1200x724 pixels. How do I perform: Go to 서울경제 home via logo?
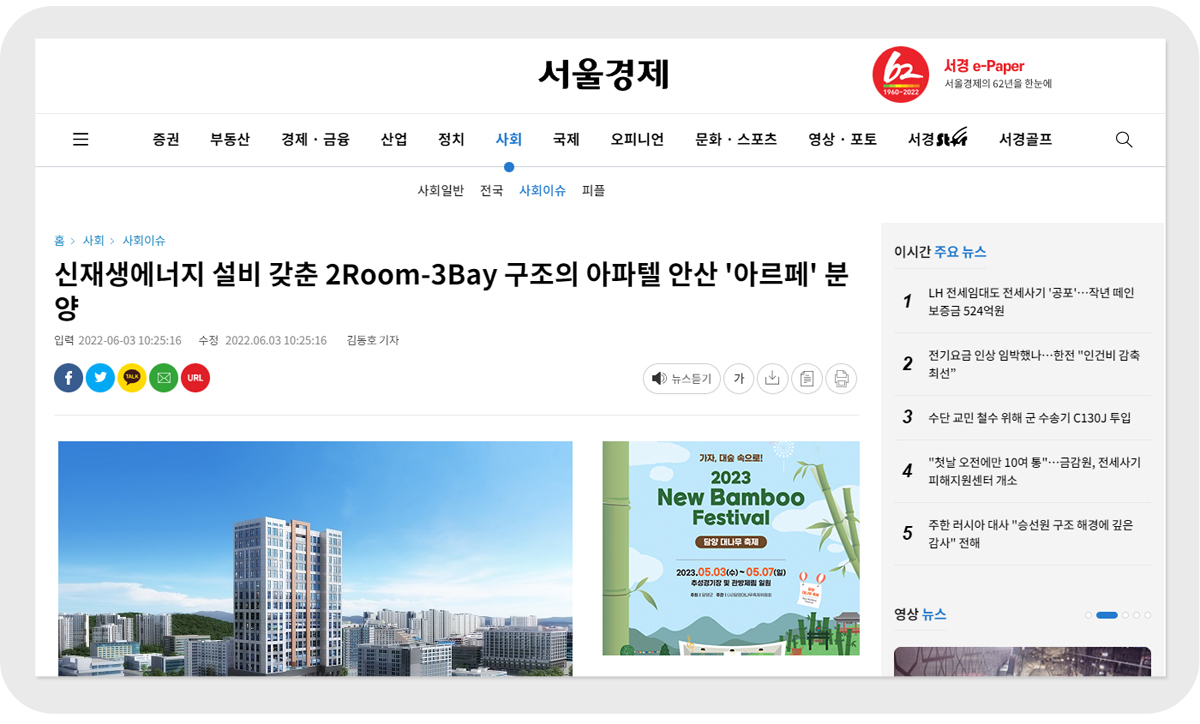(x=604, y=75)
